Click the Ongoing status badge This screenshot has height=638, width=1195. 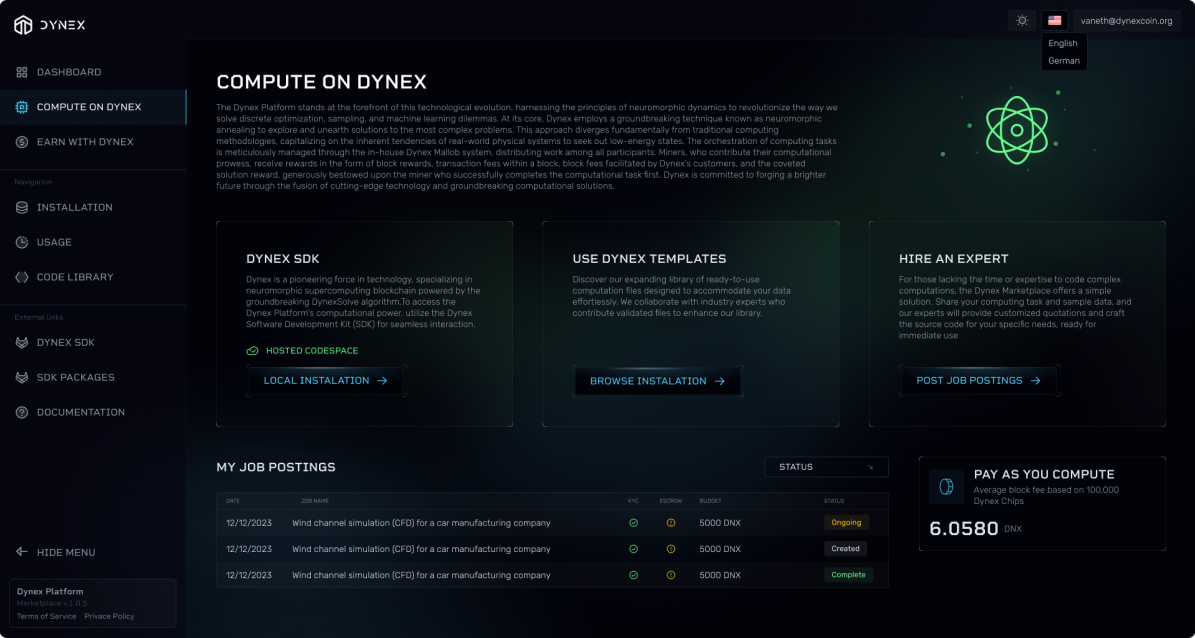click(x=846, y=523)
